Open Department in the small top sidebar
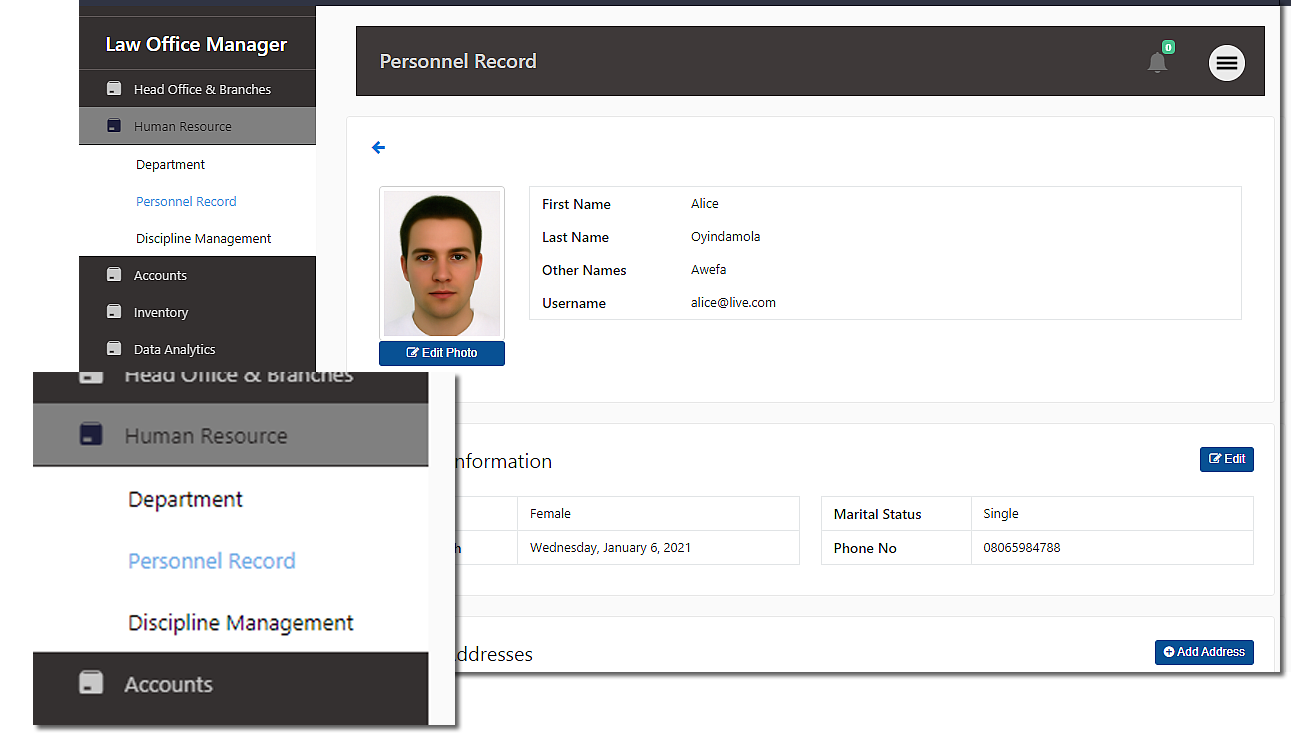 point(170,165)
